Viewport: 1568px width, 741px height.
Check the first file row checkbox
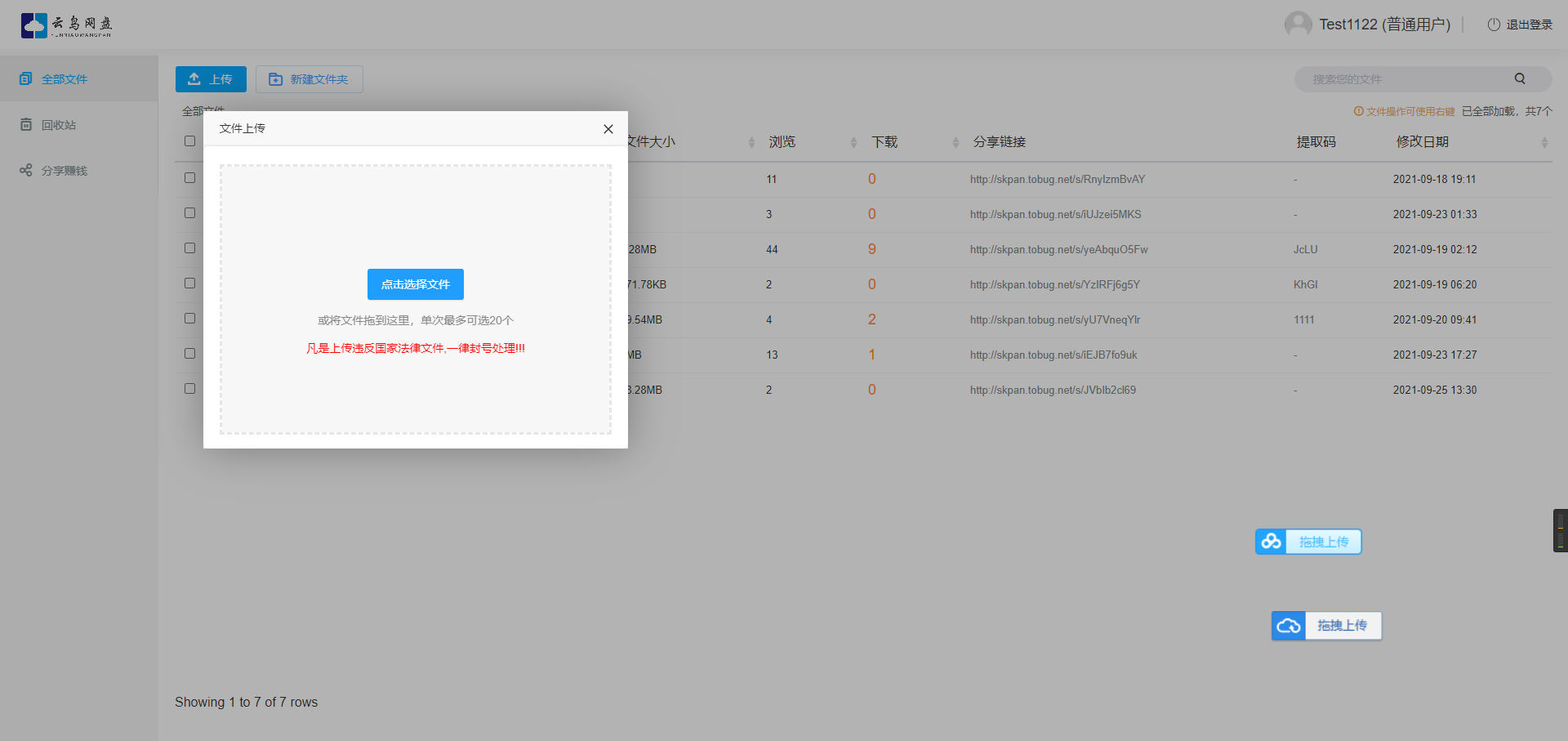point(189,177)
